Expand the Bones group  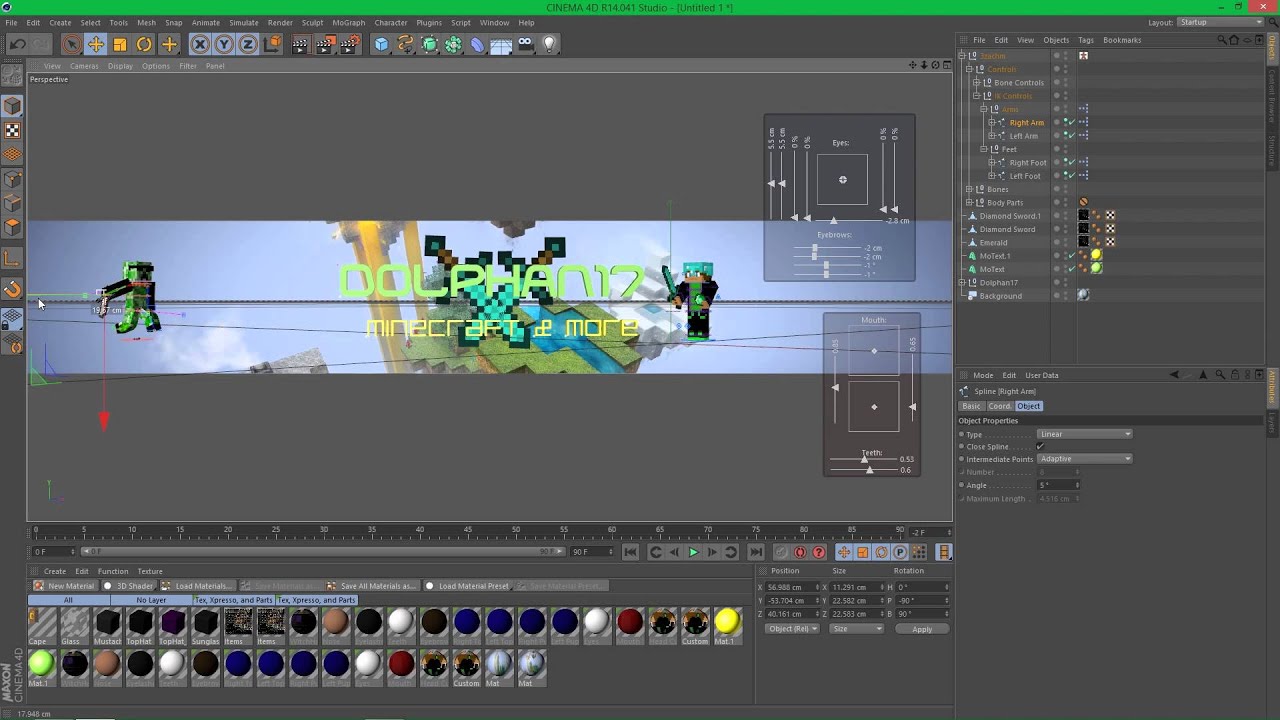(969, 189)
